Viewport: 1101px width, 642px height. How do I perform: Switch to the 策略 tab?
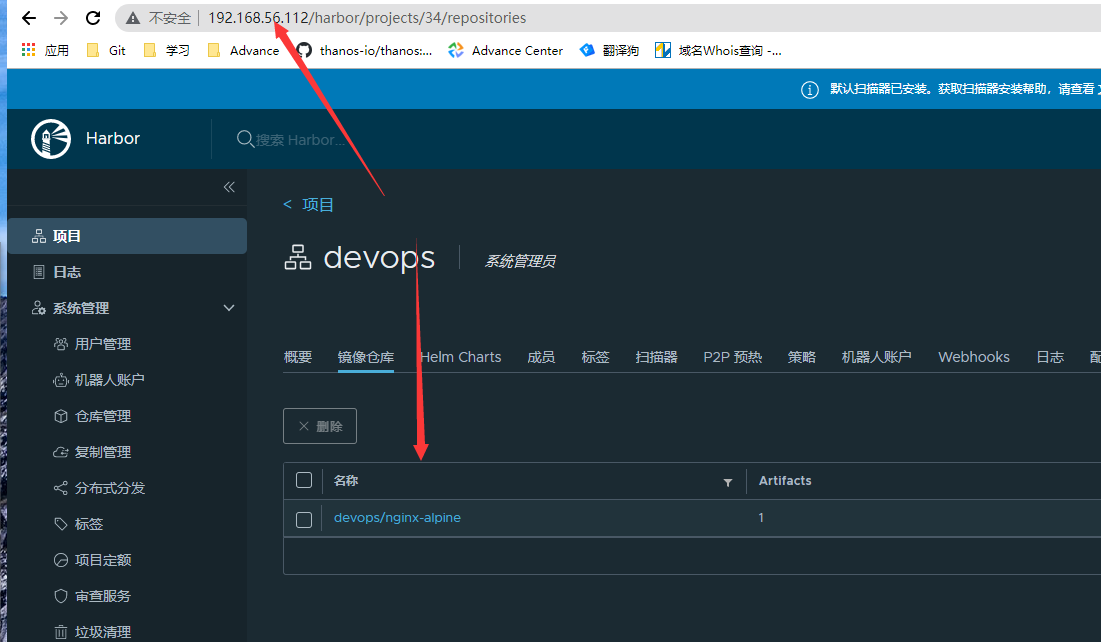tap(802, 357)
